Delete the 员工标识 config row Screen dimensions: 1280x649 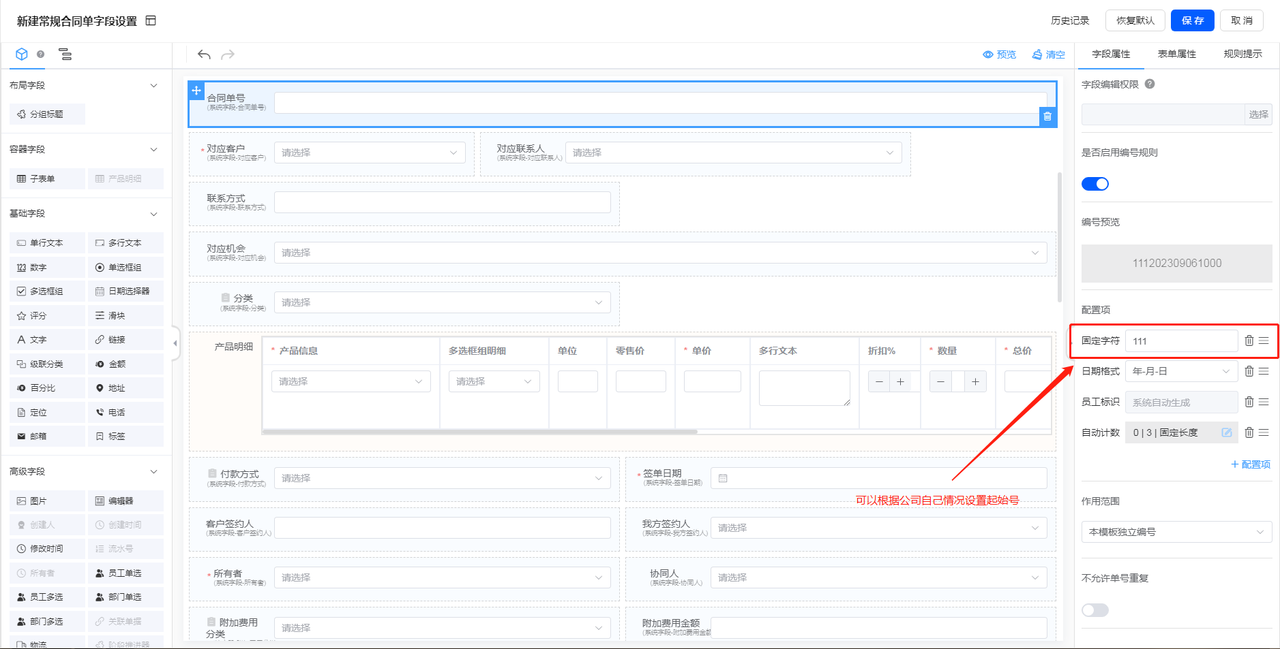(1249, 402)
